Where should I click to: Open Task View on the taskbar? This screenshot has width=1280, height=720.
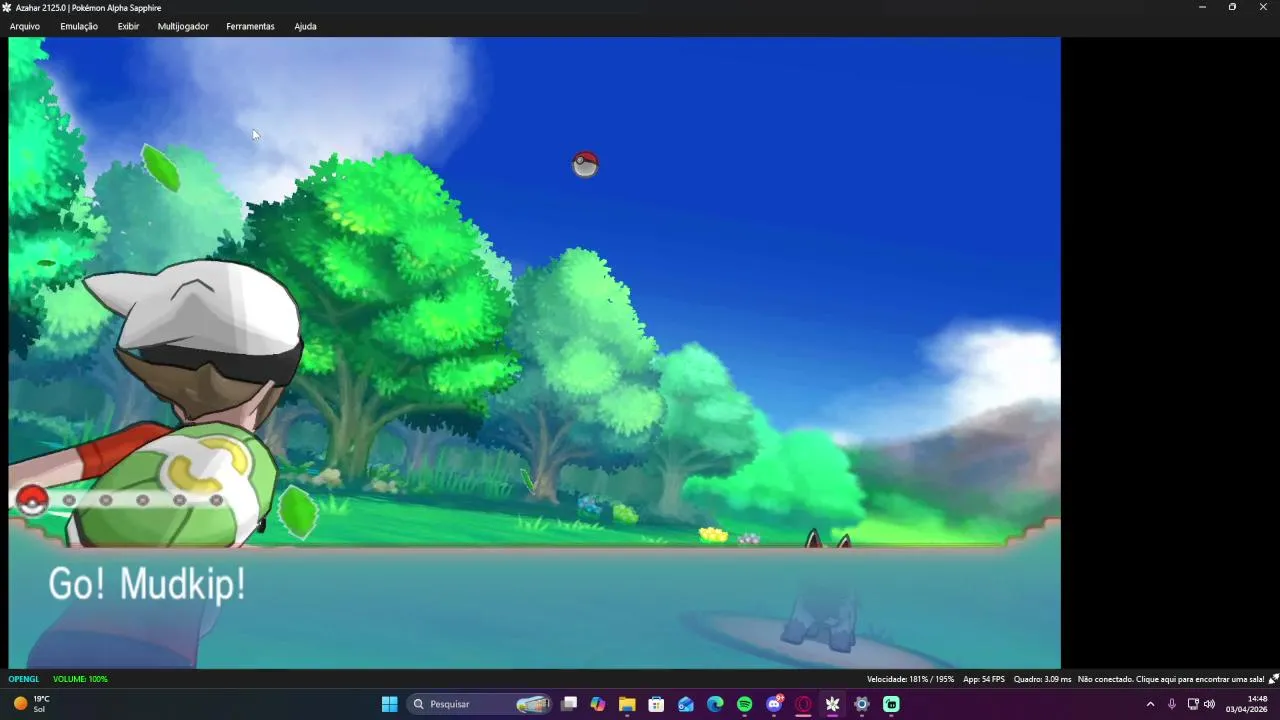(569, 704)
